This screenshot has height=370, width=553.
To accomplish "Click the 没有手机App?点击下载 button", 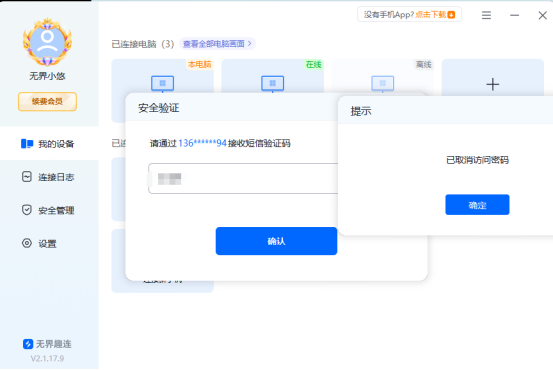I will (409, 14).
